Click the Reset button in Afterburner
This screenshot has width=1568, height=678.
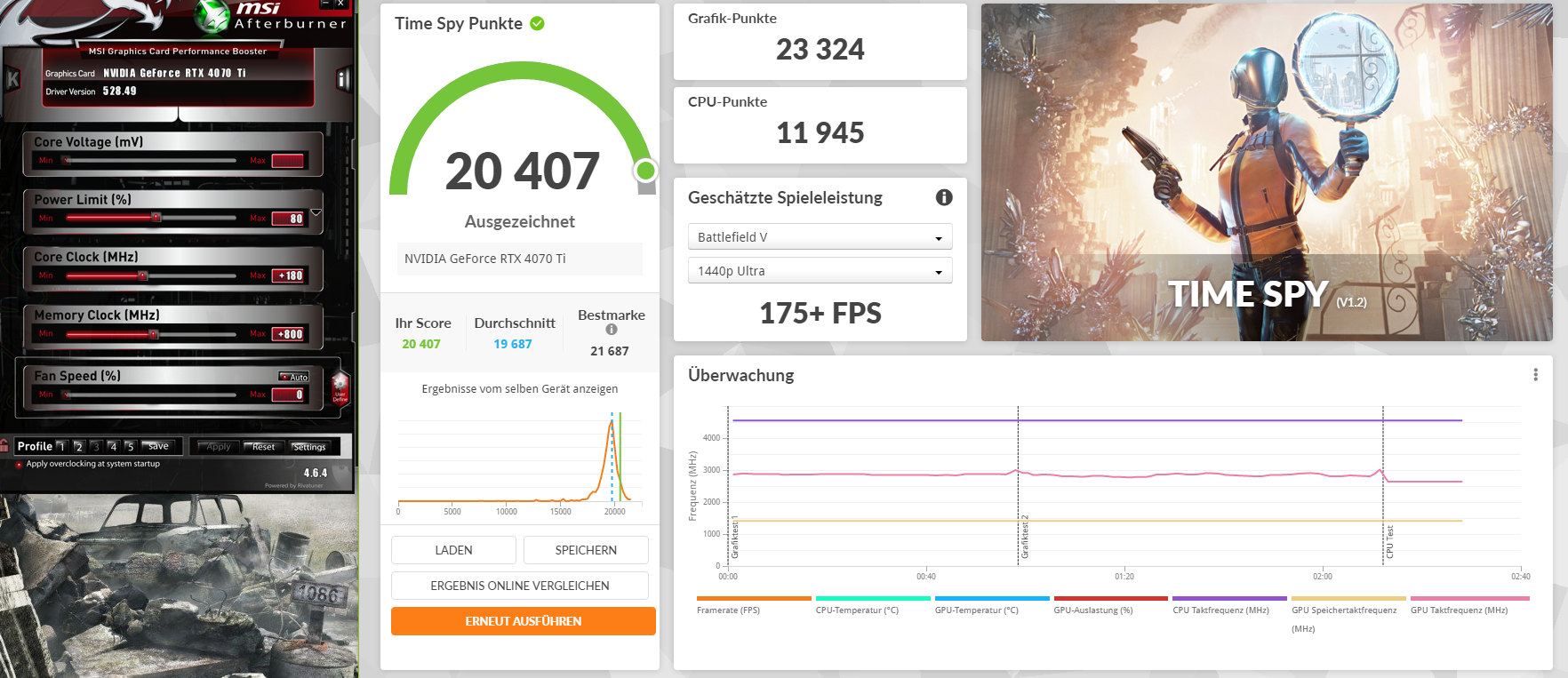[x=263, y=447]
